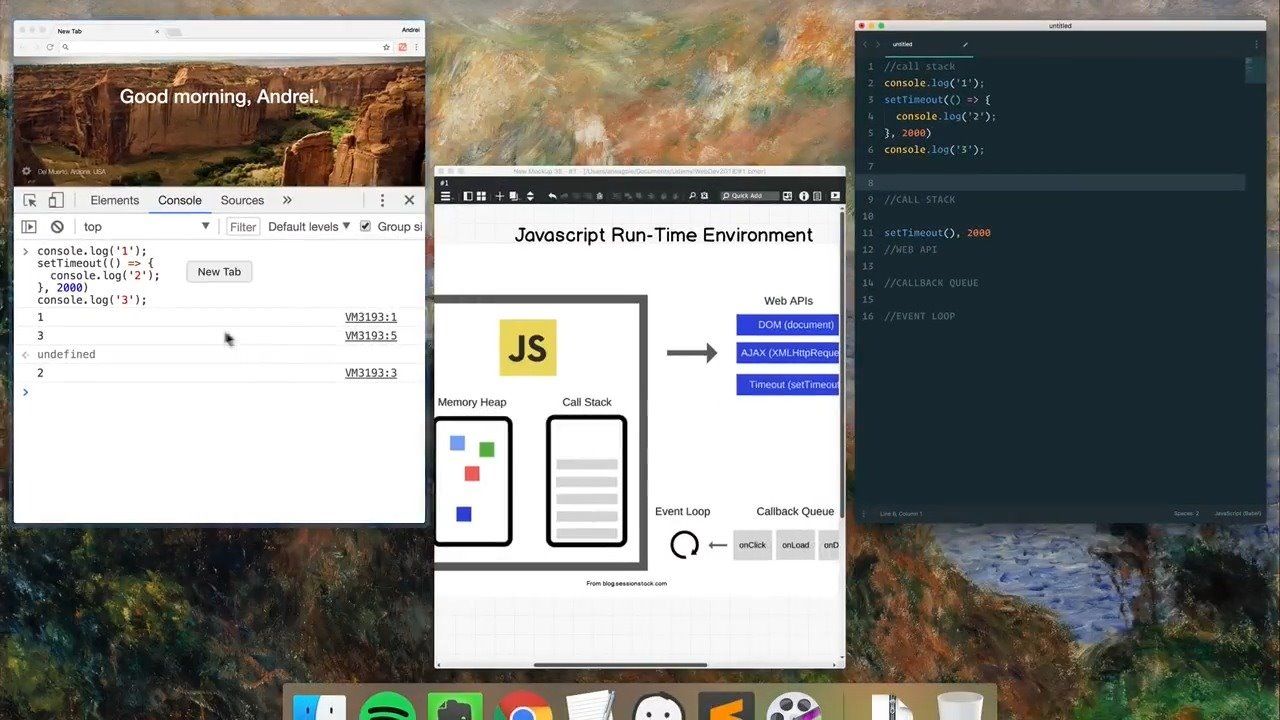The image size is (1280, 720).
Task: Expand the undefined return value arrow
Action: tap(26, 355)
